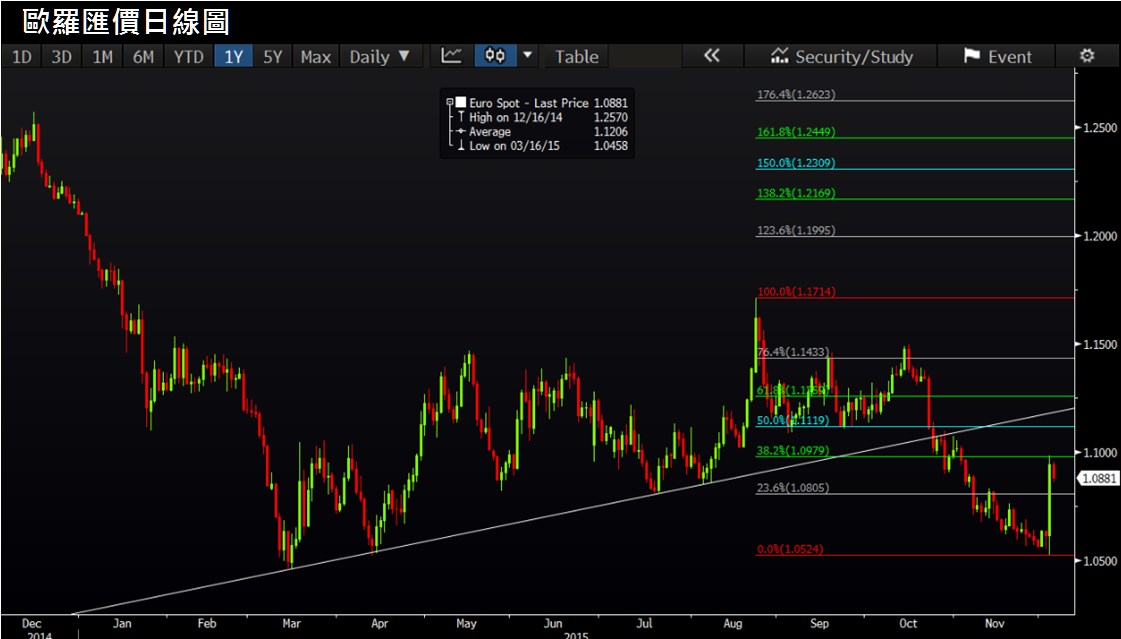This screenshot has height=639, width=1121.
Task: Select the candlestick chart type icon
Action: [495, 57]
